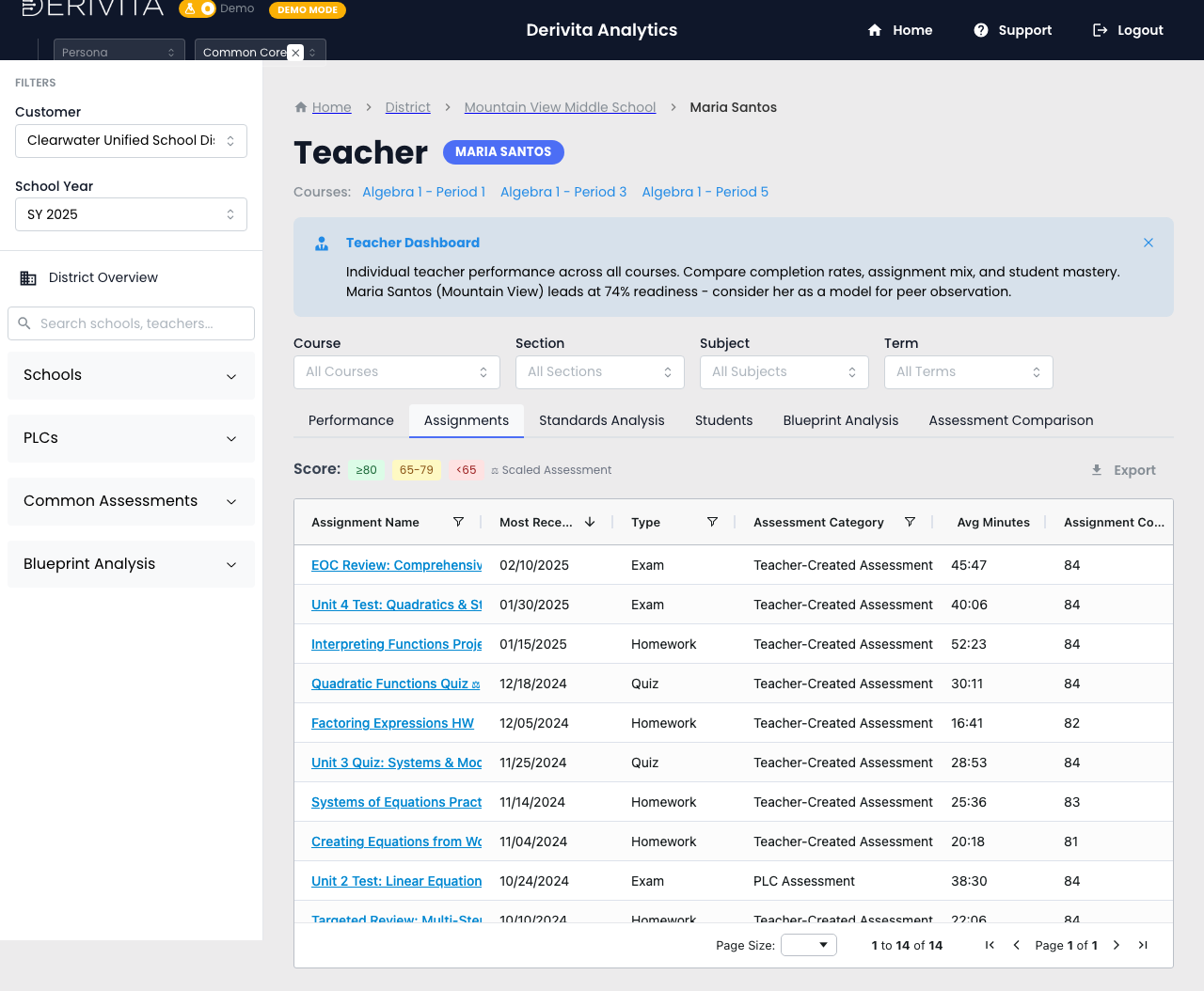Screen dimensions: 1204x991
Task: Open the Assessment Category column filter
Action: [910, 522]
